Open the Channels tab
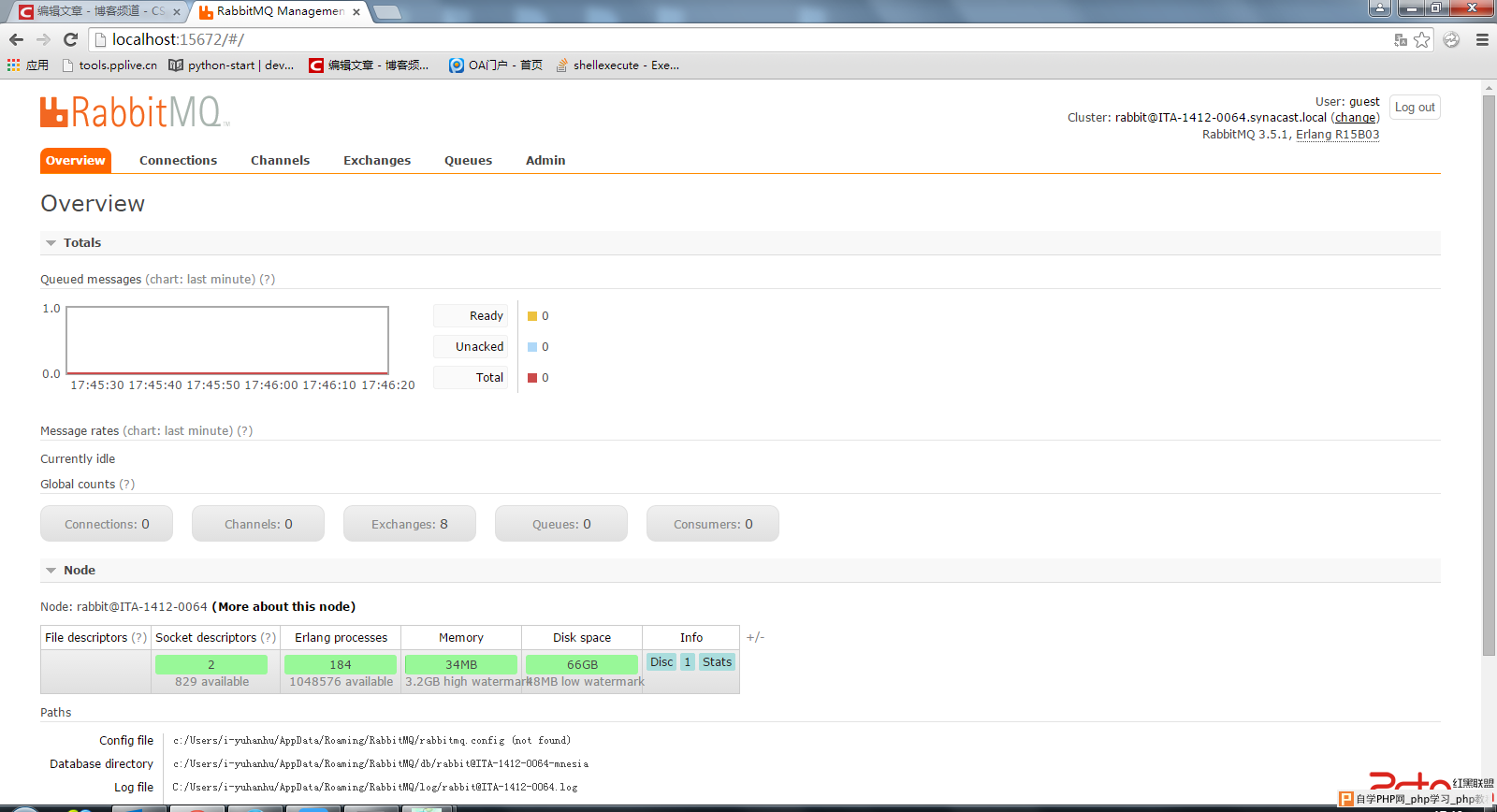Image resolution: width=1497 pixels, height=812 pixels. tap(280, 160)
